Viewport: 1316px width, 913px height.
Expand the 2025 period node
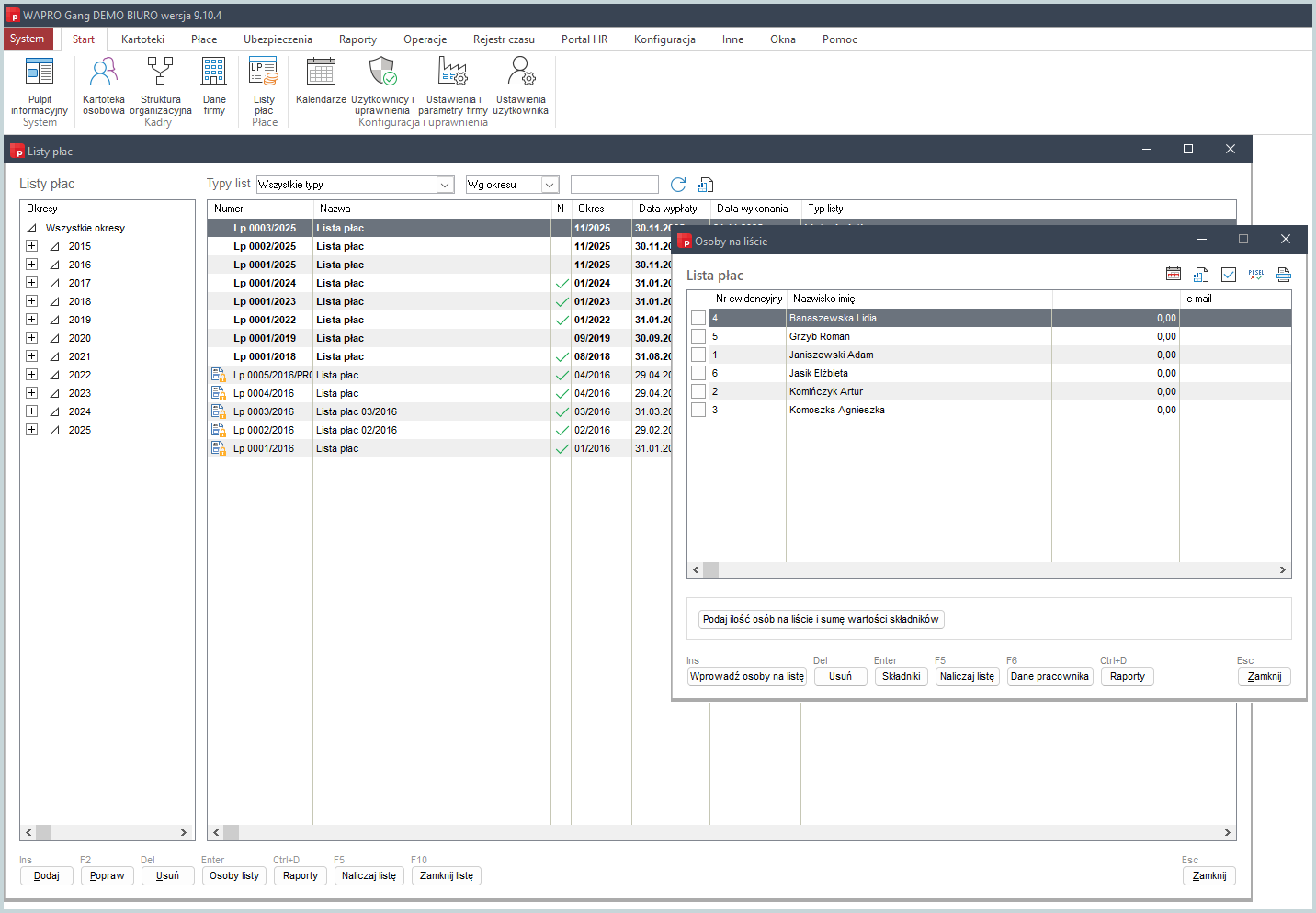(x=31, y=430)
